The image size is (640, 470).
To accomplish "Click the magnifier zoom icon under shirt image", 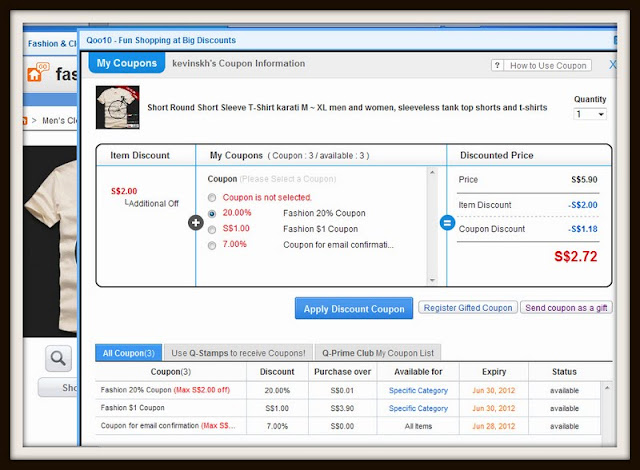I will 58,359.
